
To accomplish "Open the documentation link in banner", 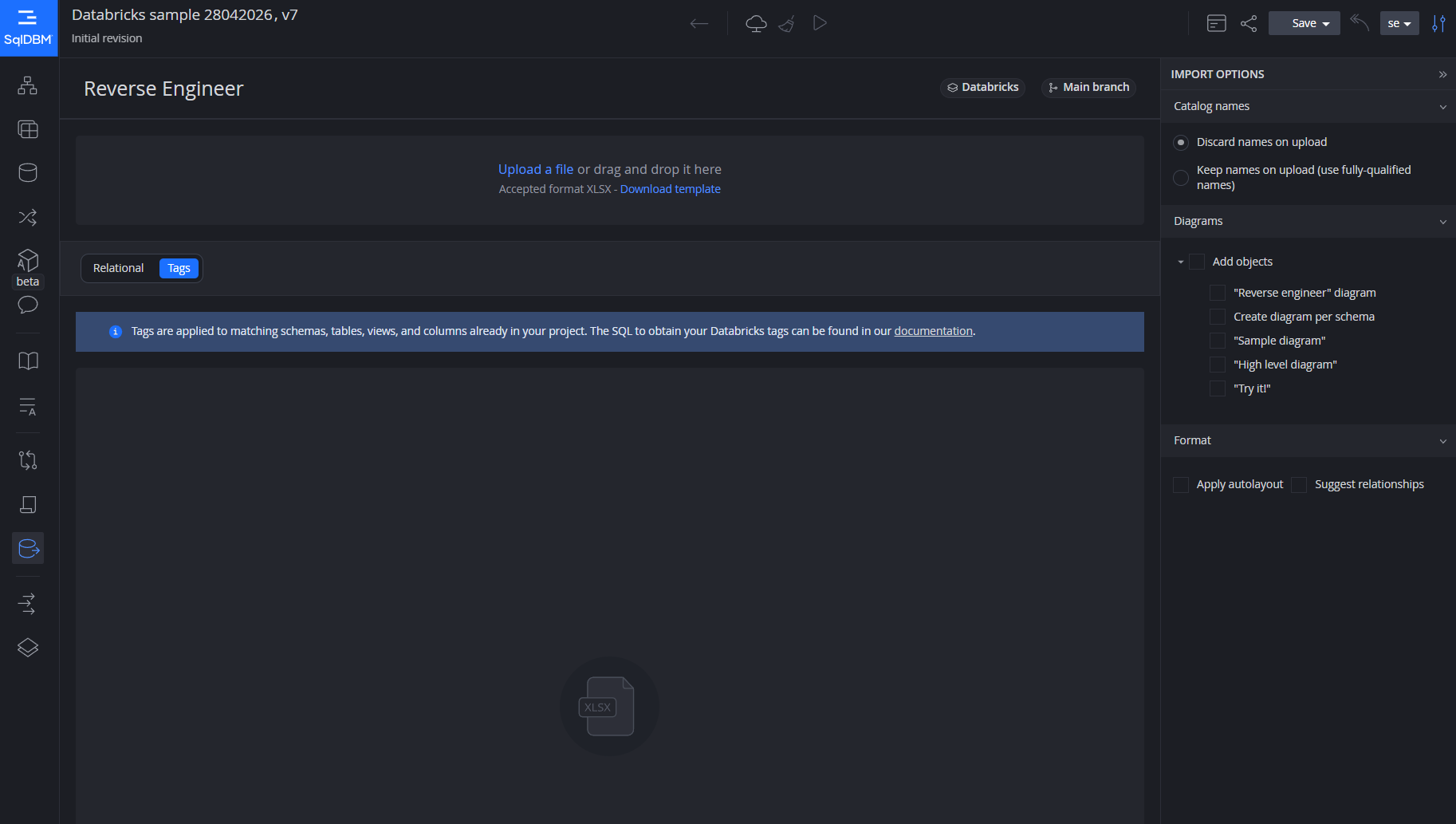I will pyautogui.click(x=933, y=331).
